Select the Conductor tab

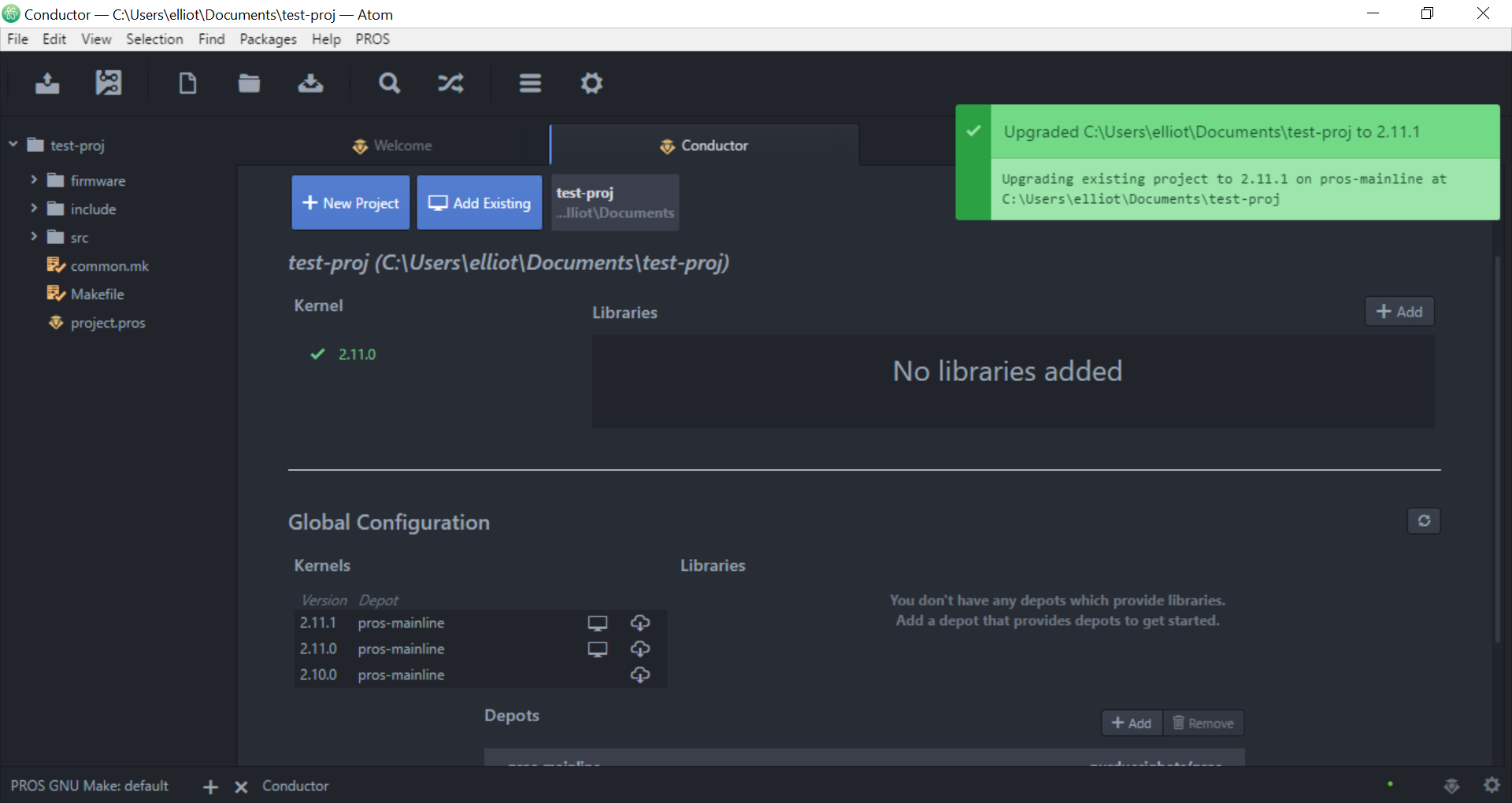pos(704,146)
